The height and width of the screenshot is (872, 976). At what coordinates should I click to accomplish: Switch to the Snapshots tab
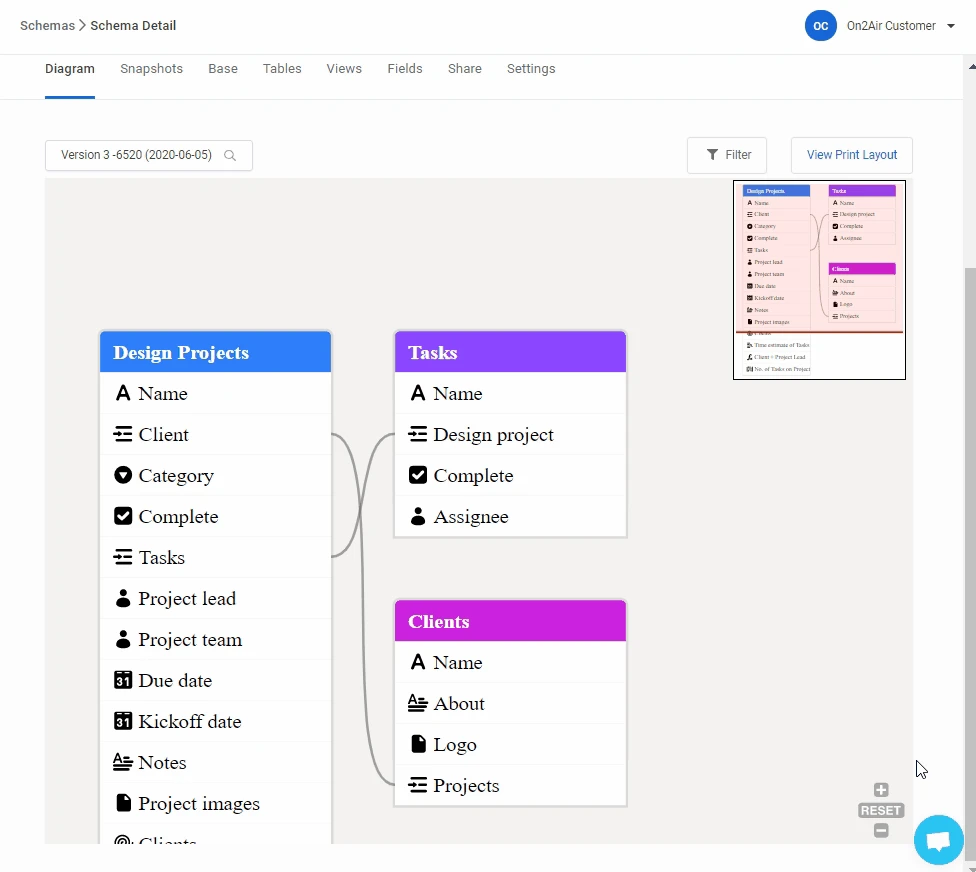(151, 69)
